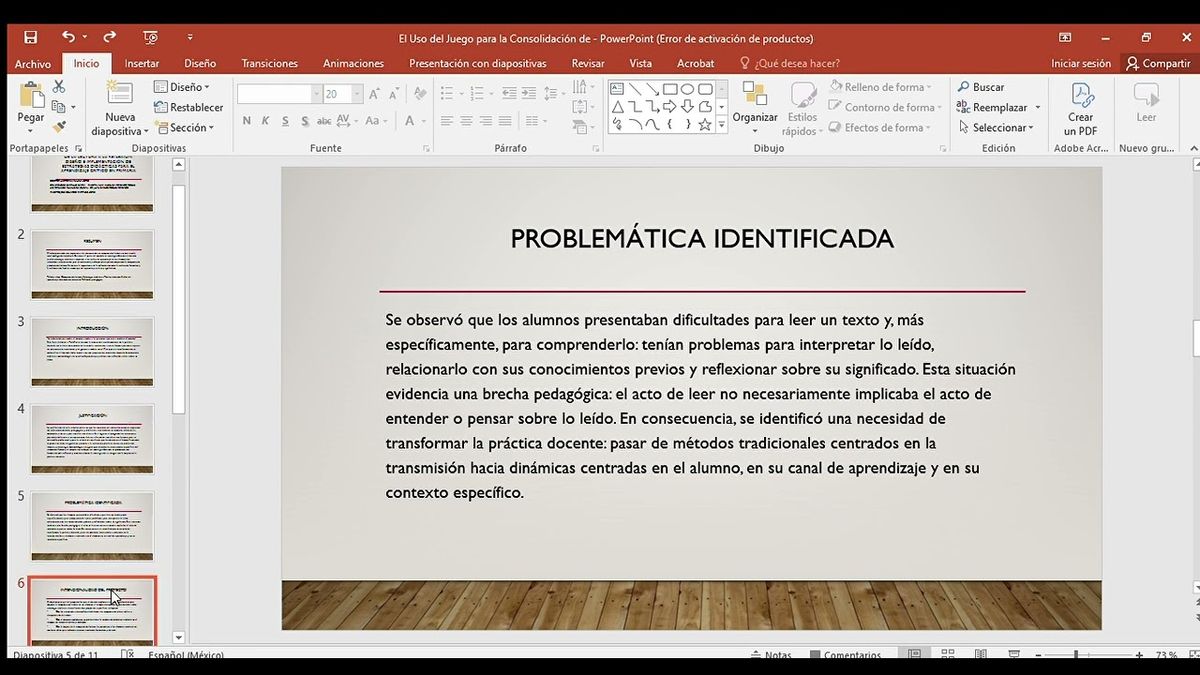Open the Revisar ribbon tab

pyautogui.click(x=587, y=62)
